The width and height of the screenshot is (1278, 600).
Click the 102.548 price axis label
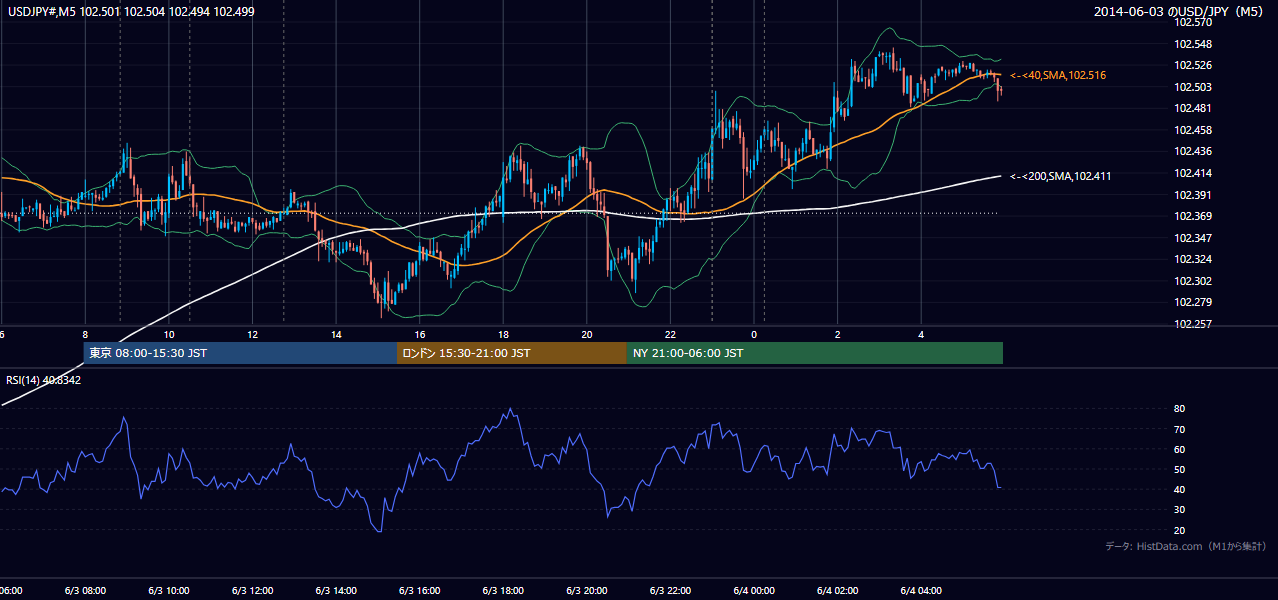pos(1191,44)
